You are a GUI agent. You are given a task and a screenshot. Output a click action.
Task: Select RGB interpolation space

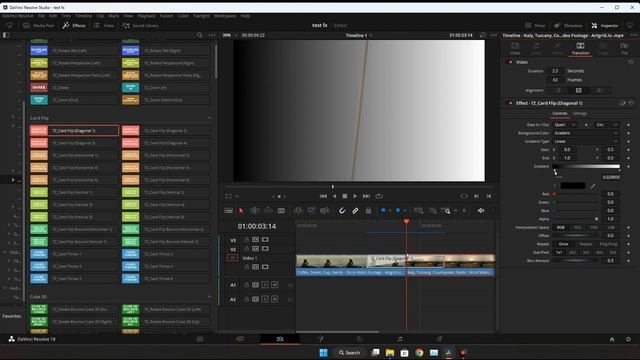pos(560,227)
